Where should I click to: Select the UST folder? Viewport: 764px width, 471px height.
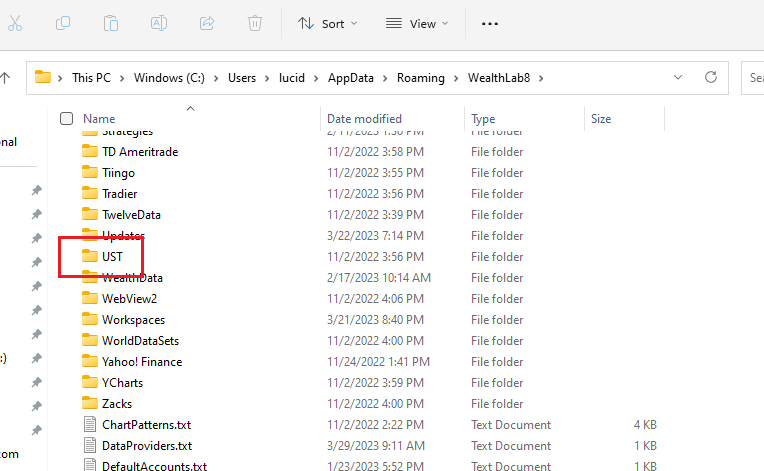click(x=112, y=257)
